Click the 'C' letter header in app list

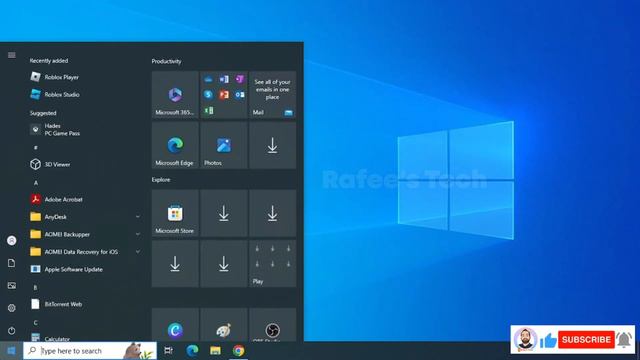[x=36, y=322]
